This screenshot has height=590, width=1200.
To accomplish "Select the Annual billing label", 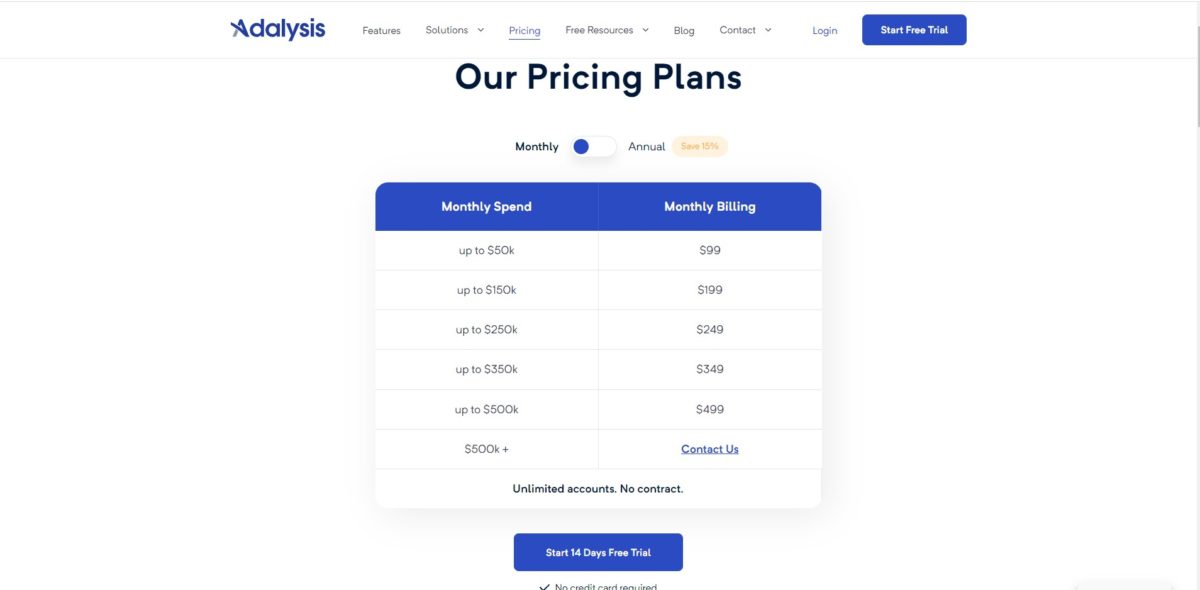I will point(646,147).
